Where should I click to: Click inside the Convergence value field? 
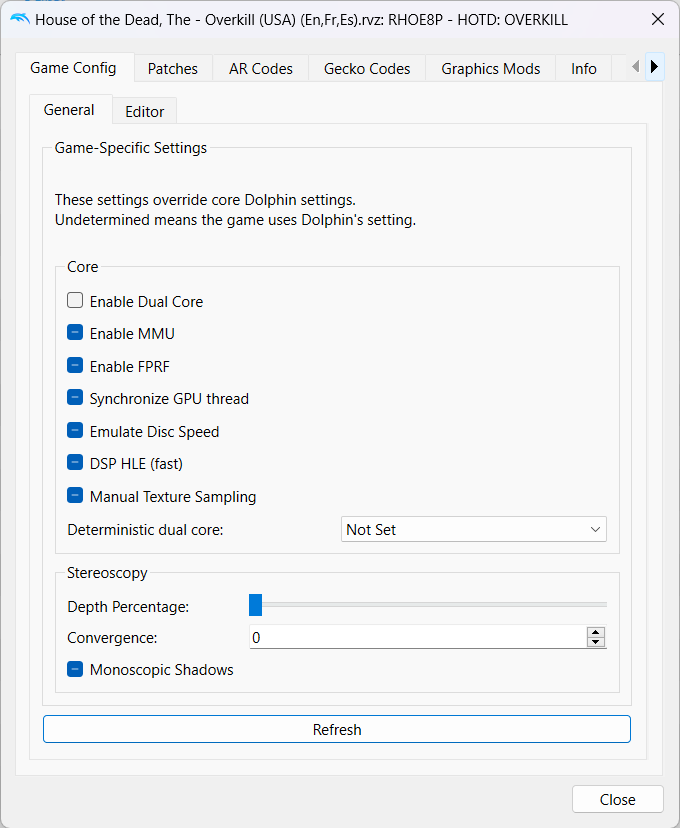click(417, 637)
